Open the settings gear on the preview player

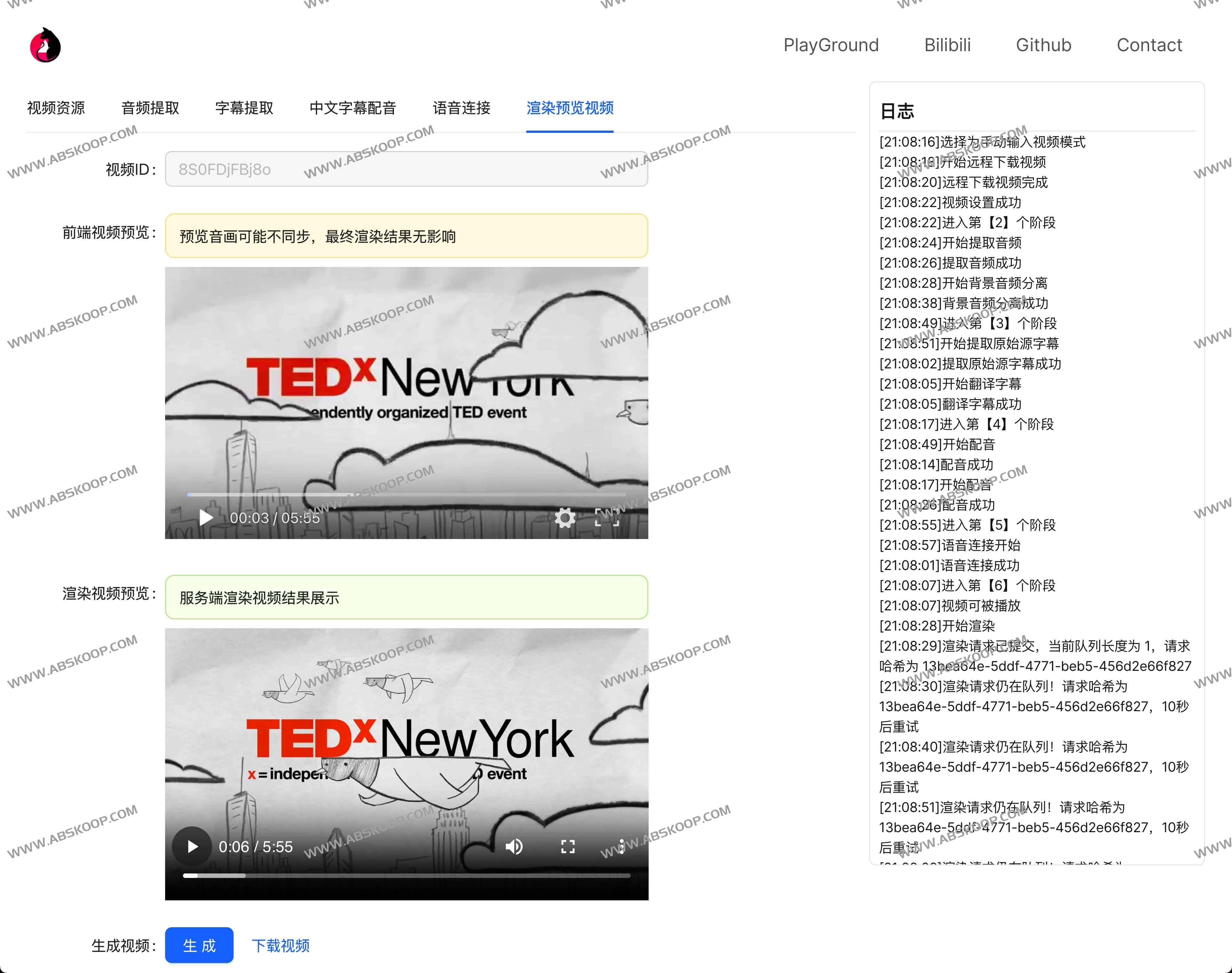(x=565, y=519)
